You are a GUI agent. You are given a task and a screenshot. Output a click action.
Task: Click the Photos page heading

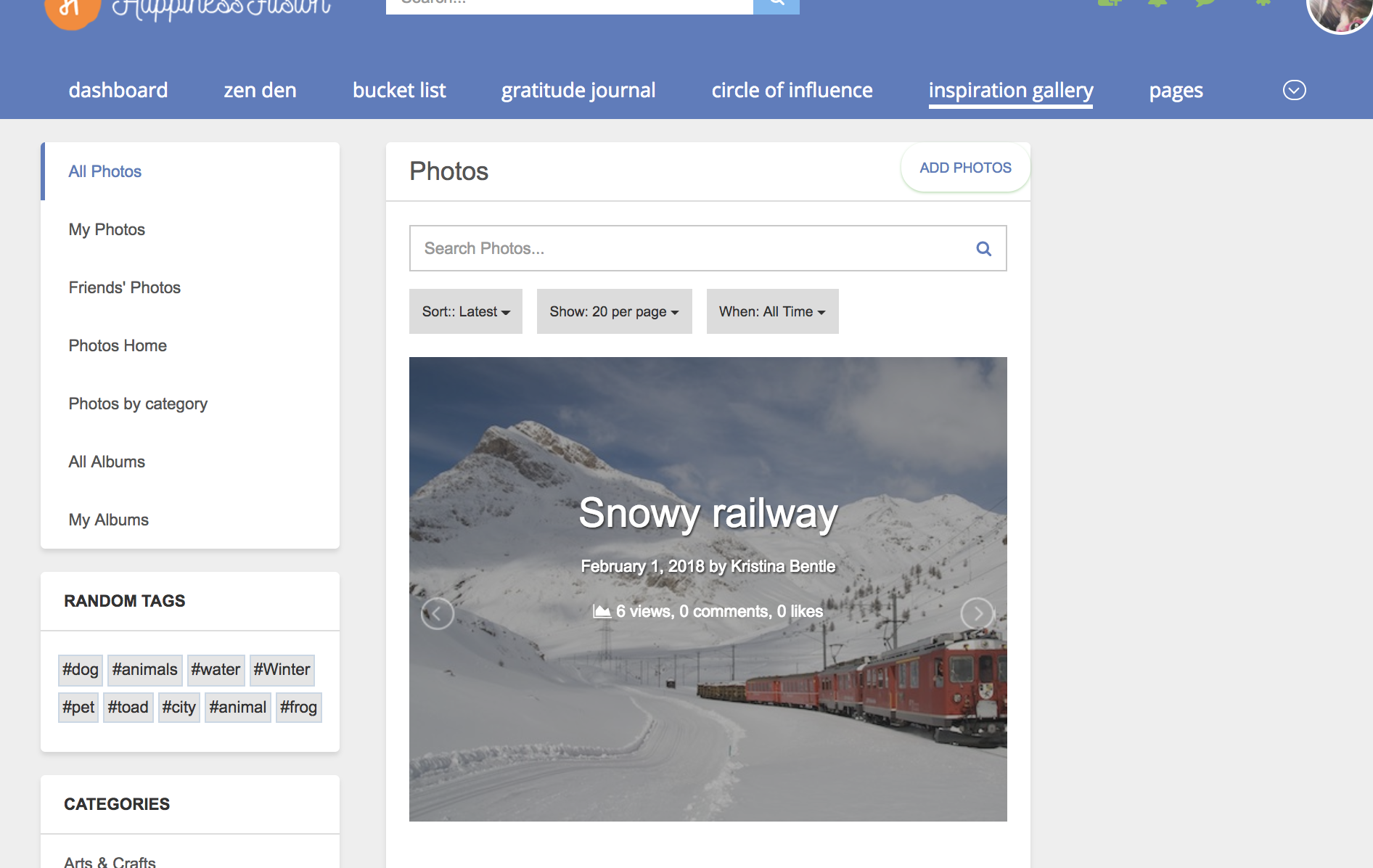click(449, 171)
